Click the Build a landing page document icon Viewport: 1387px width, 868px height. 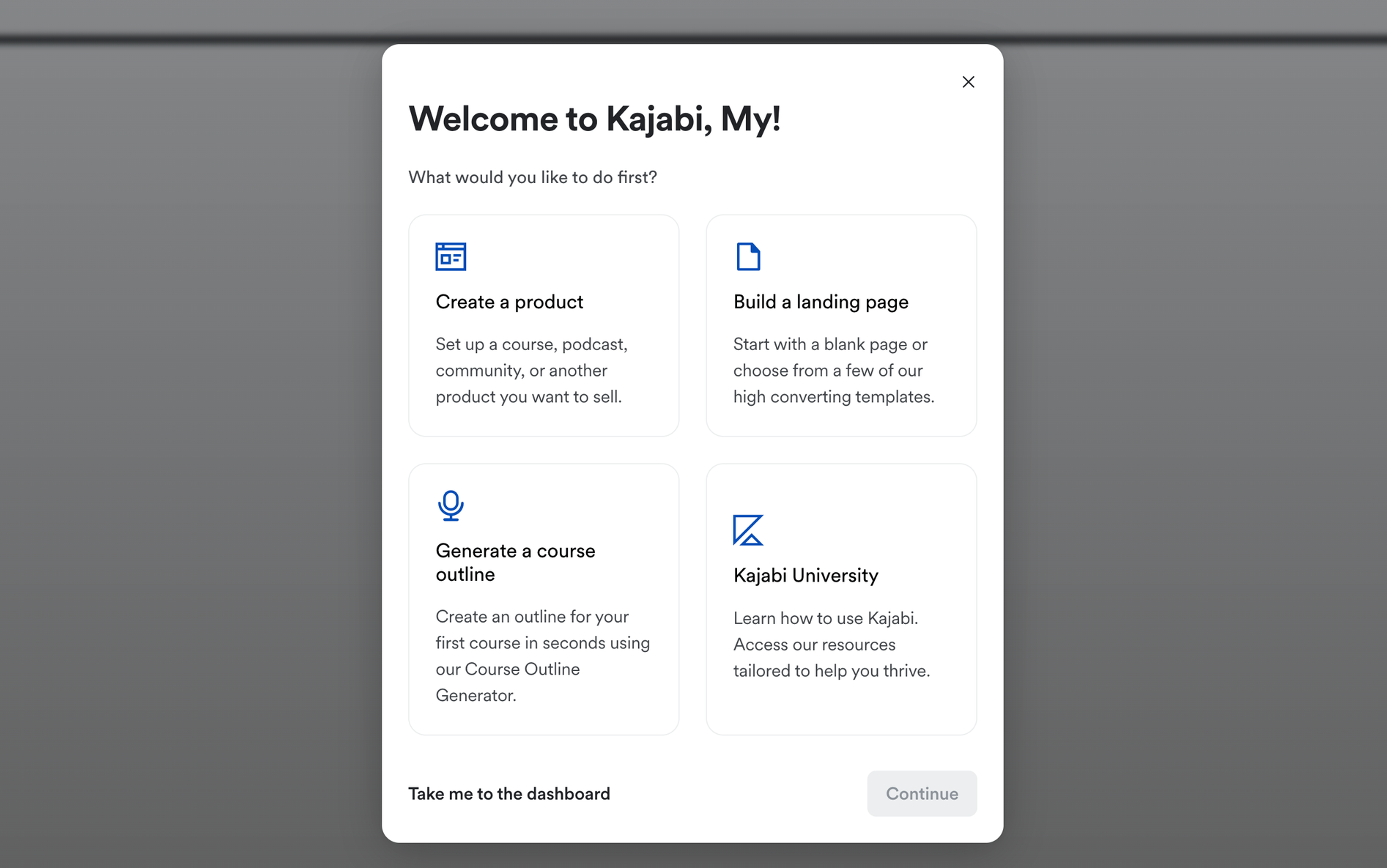pos(748,256)
